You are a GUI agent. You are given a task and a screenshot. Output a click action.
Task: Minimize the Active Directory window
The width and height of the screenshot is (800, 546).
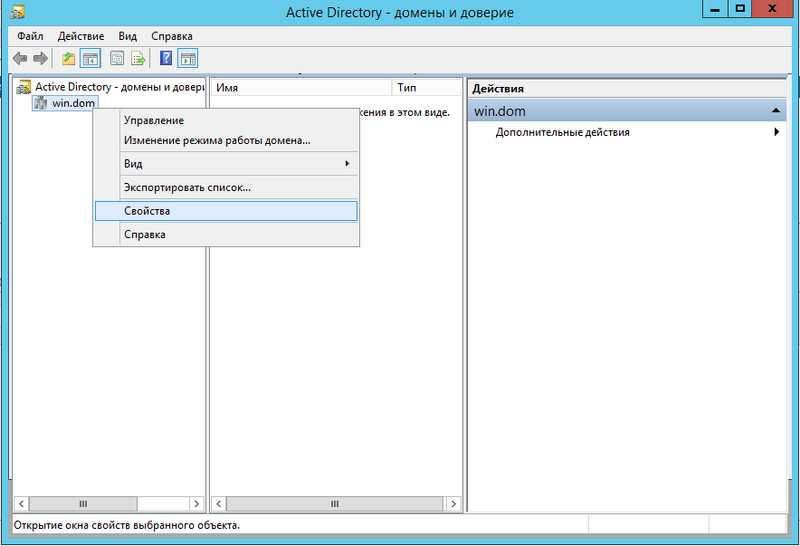point(715,9)
